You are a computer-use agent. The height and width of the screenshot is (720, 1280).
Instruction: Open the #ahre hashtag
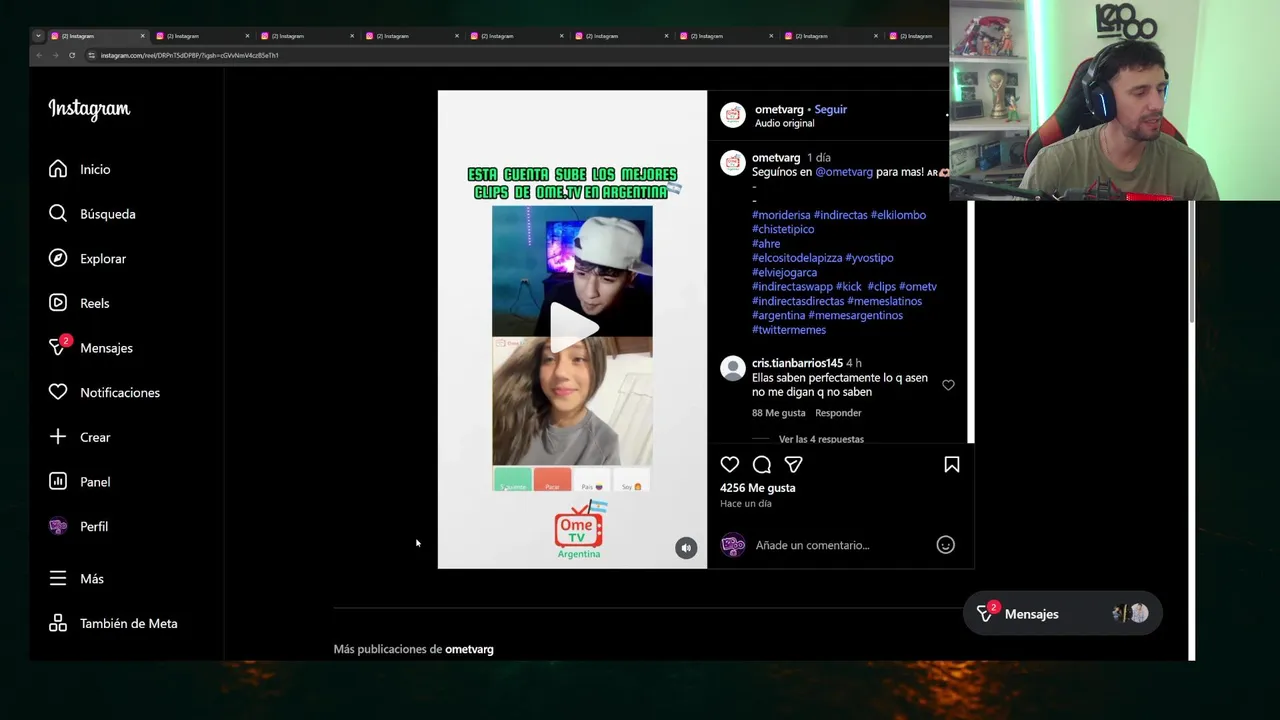click(x=766, y=244)
